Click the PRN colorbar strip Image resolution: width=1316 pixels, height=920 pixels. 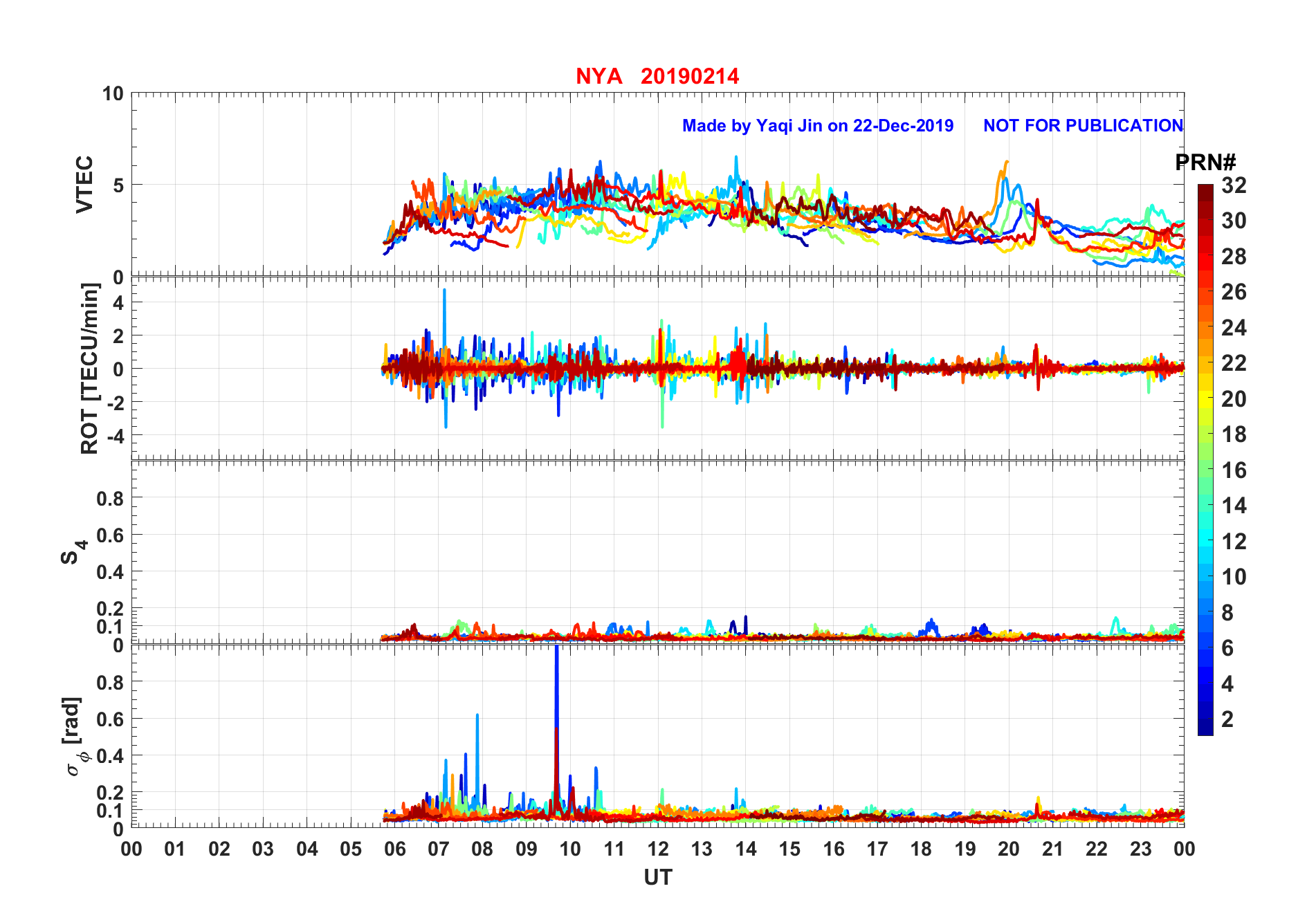pyautogui.click(x=1205, y=459)
